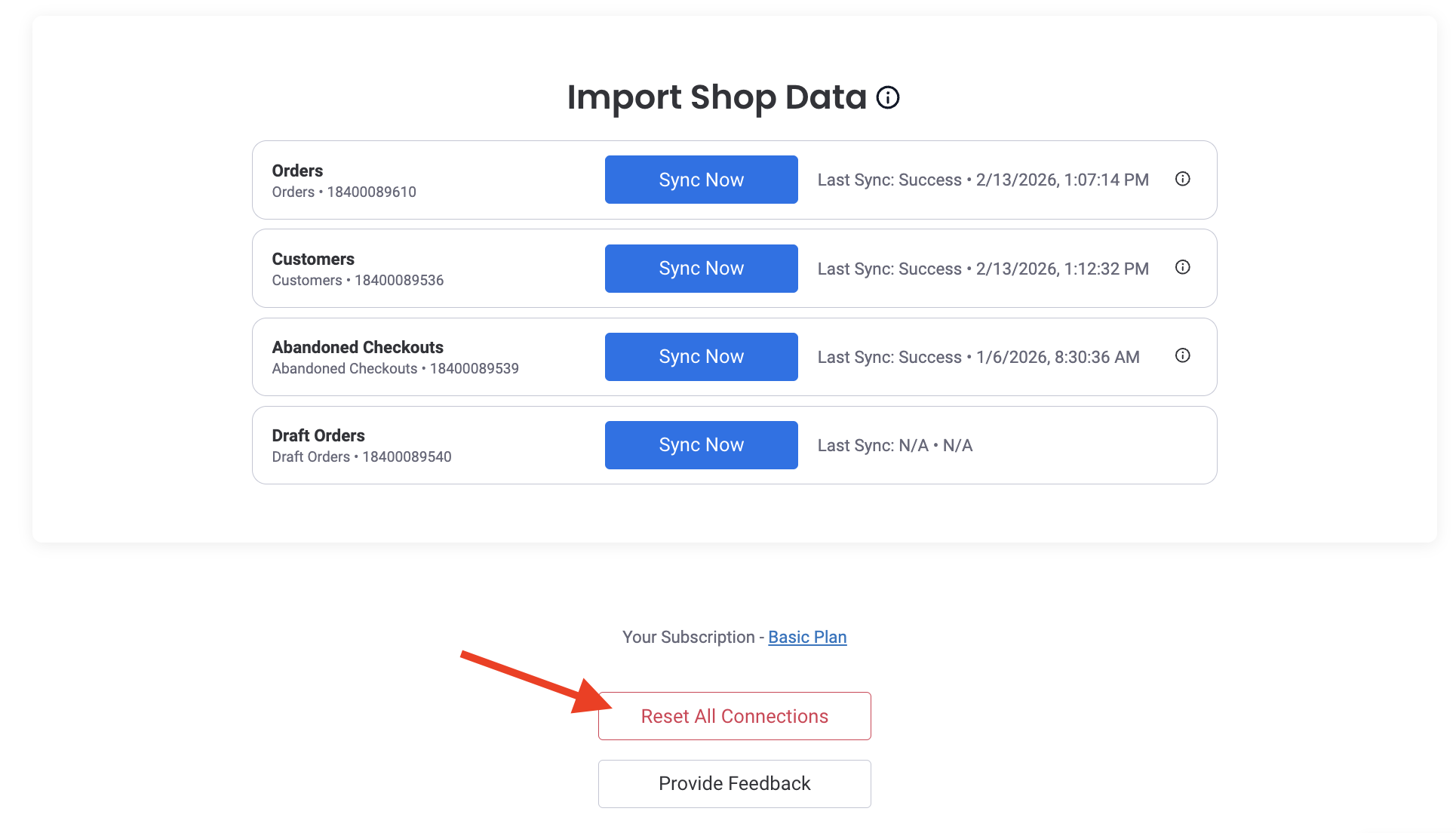Select the Draft Orders row title
1456x833 pixels.
pyautogui.click(x=318, y=435)
